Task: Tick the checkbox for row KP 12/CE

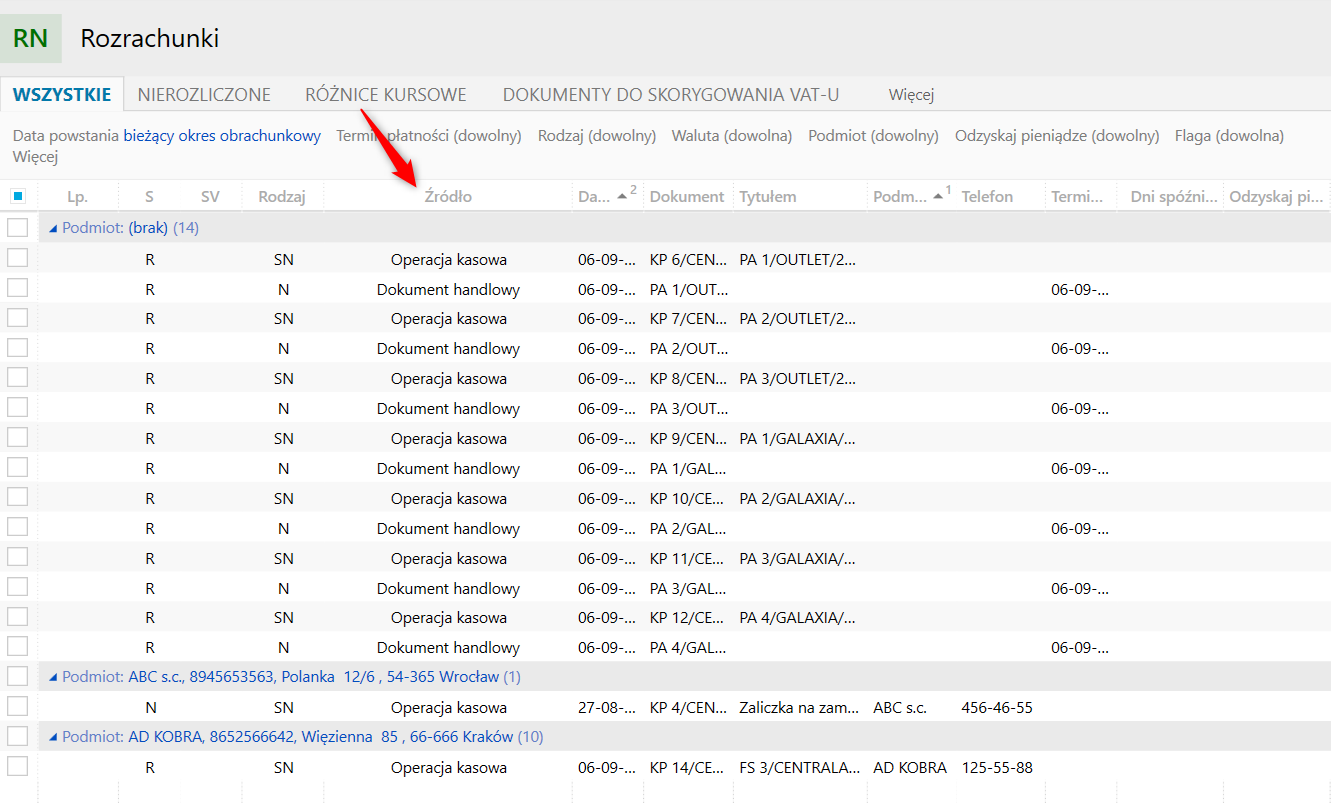Action: click(17, 617)
